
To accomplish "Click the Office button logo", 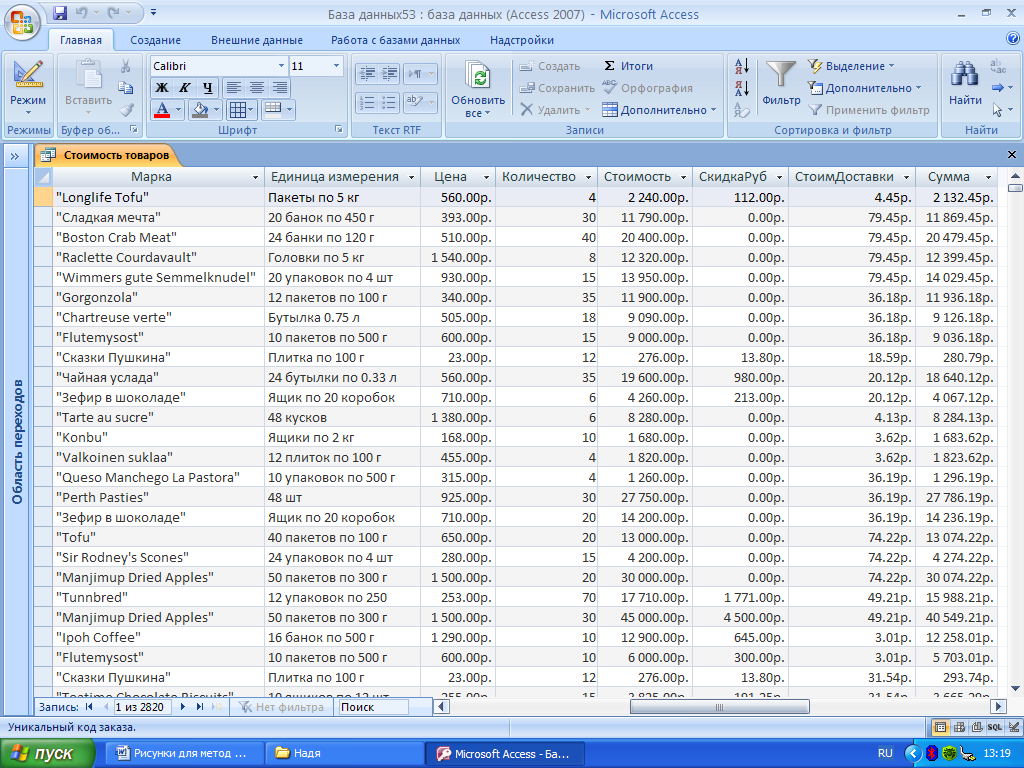I will point(22,22).
